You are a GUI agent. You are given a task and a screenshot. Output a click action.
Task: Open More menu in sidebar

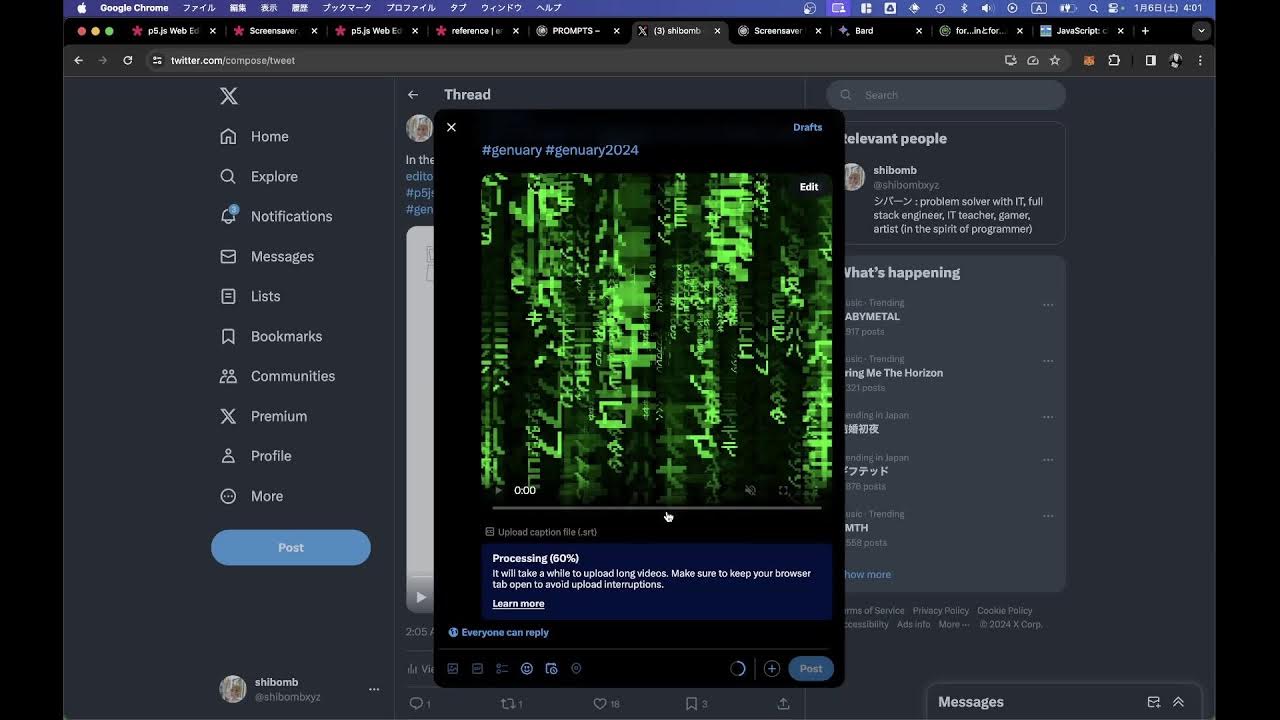coord(252,496)
